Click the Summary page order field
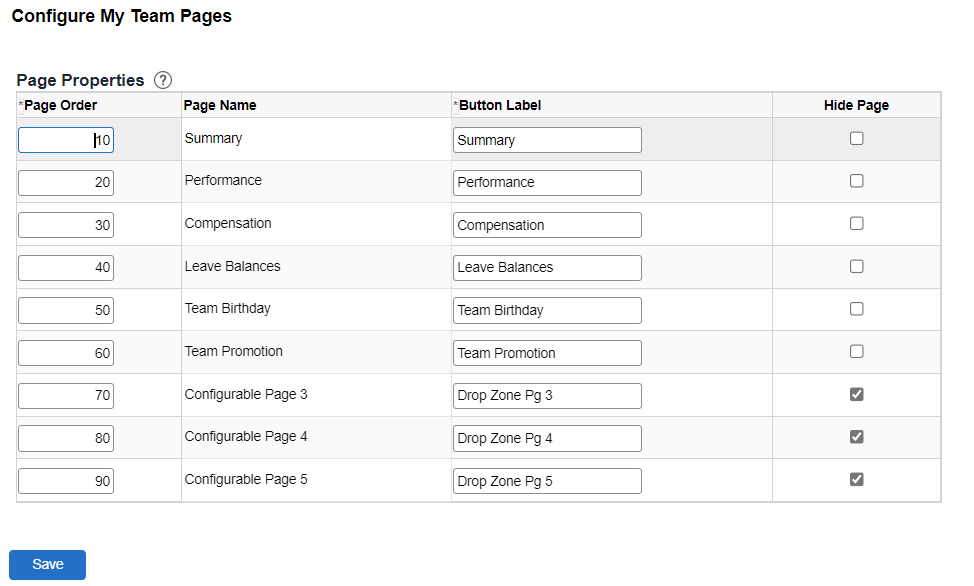 coord(65,140)
